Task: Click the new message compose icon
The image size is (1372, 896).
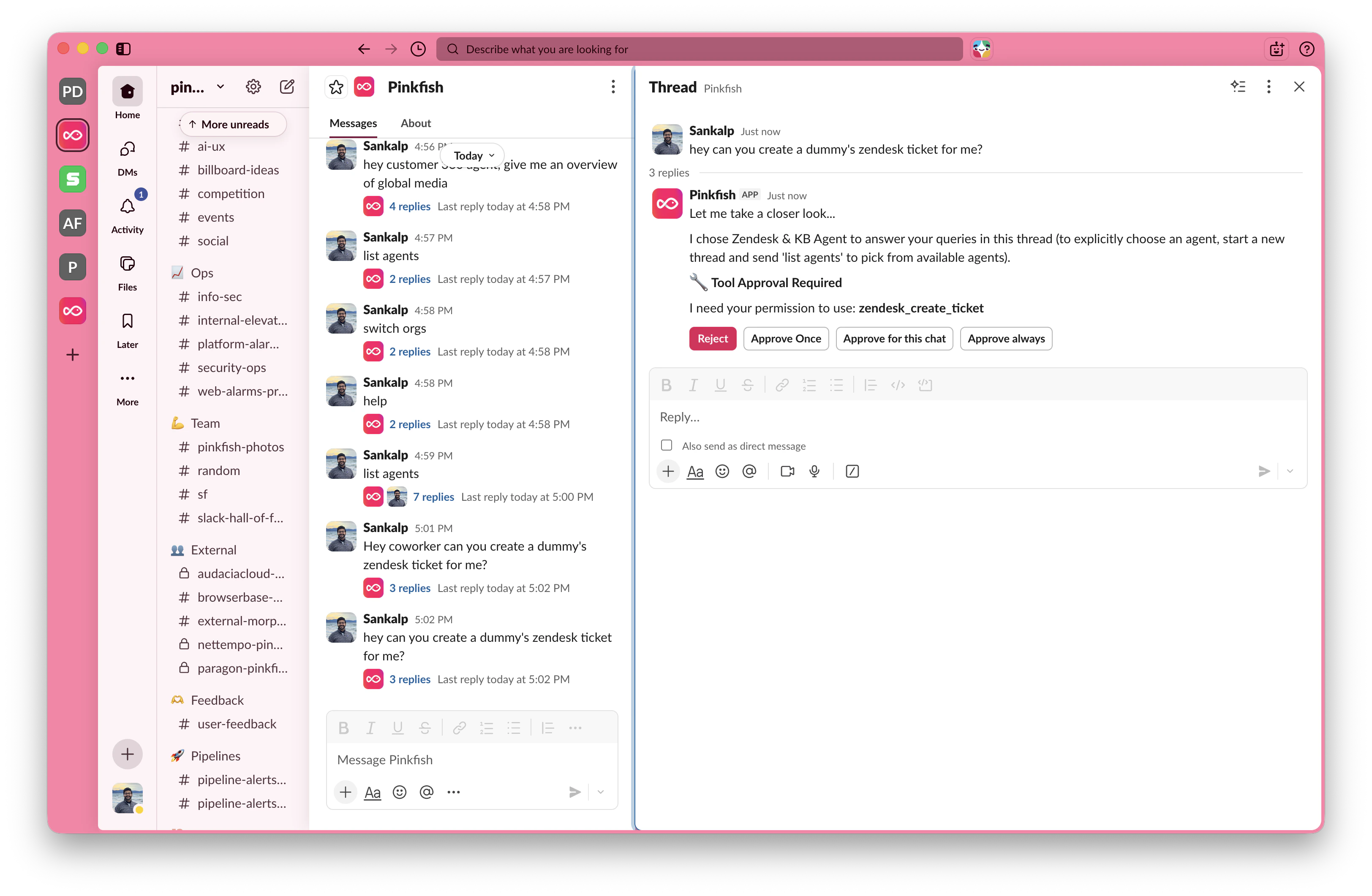Action: (x=286, y=87)
